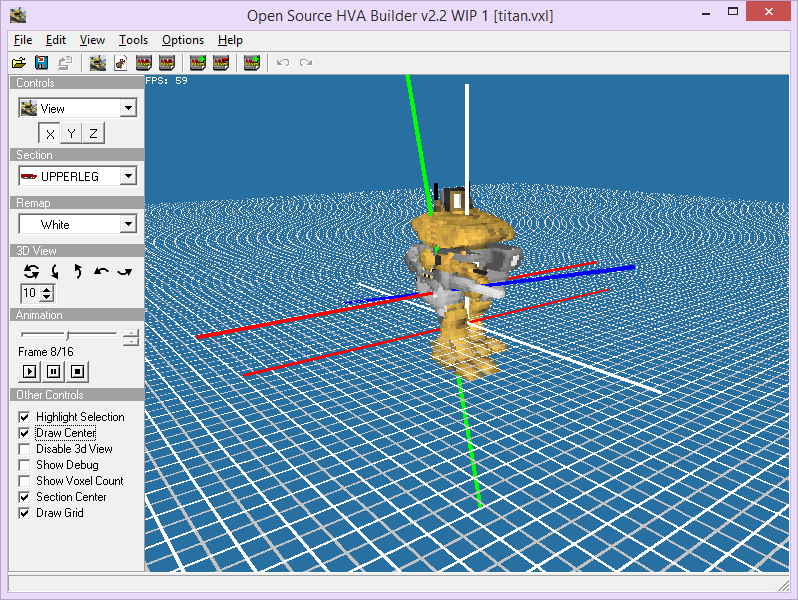The image size is (798, 600).
Task: Step the animation frame down with spinner
Action: pyautogui.click(x=131, y=341)
